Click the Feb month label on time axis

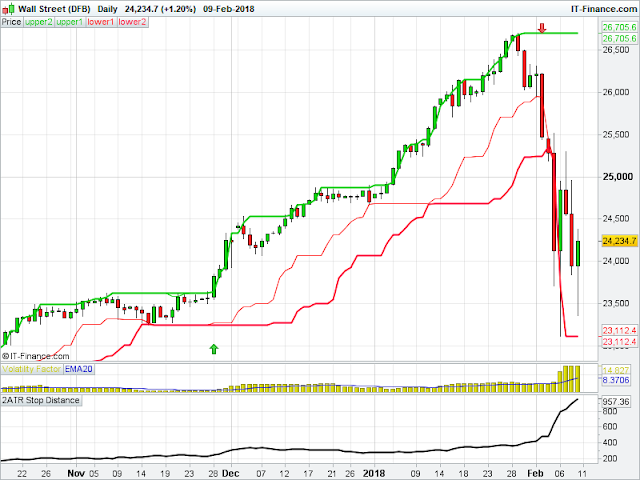[536, 473]
